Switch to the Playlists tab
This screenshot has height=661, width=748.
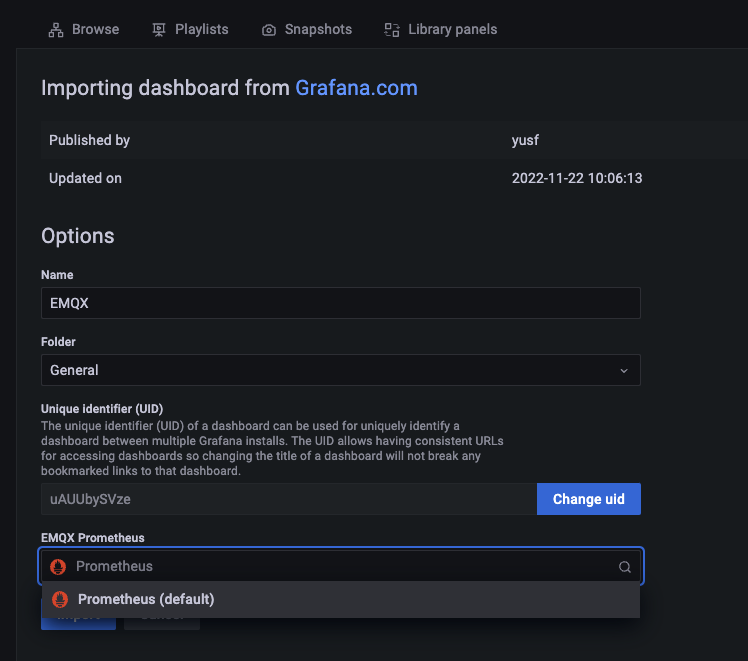pos(203,30)
